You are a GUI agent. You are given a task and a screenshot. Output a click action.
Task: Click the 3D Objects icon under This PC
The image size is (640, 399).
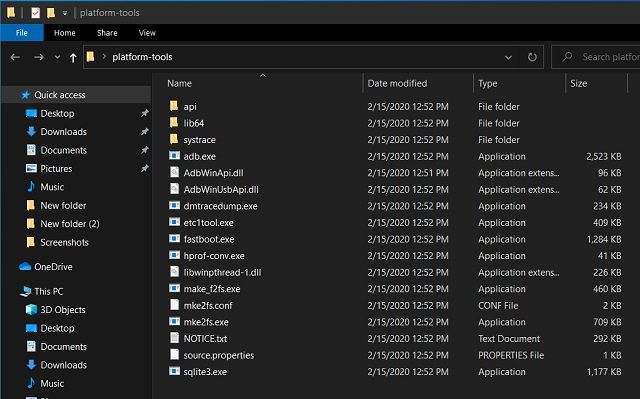[x=31, y=309]
